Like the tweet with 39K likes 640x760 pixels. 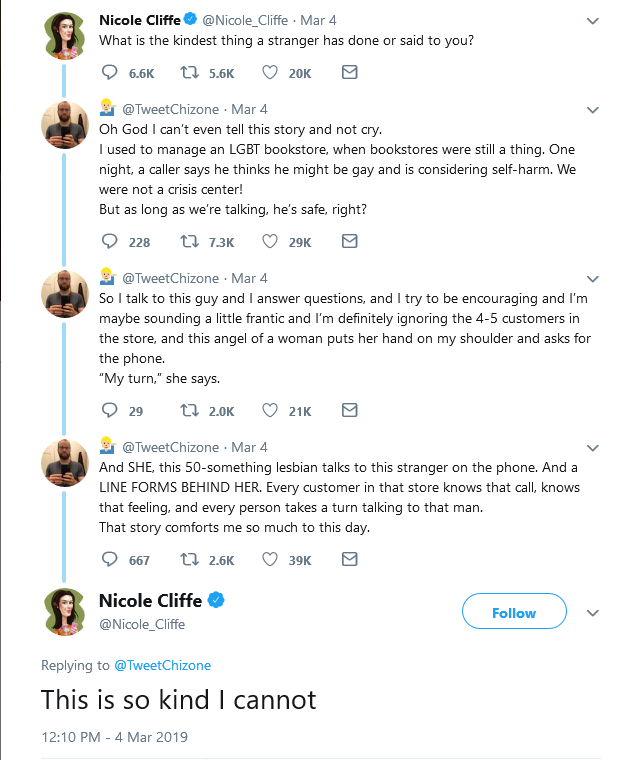(270, 560)
